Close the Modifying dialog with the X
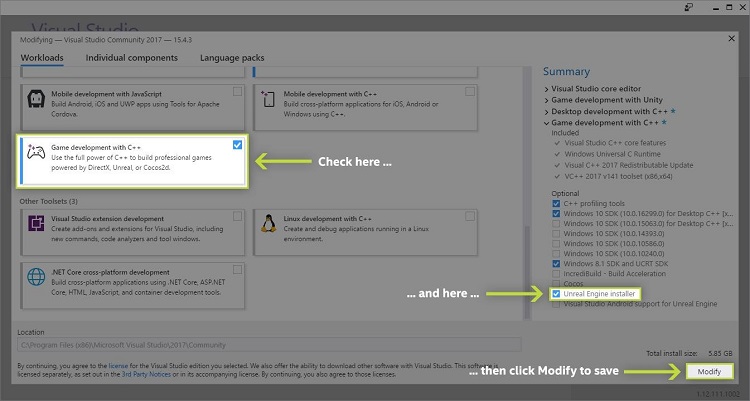The width and height of the screenshot is (750, 401). point(731,38)
